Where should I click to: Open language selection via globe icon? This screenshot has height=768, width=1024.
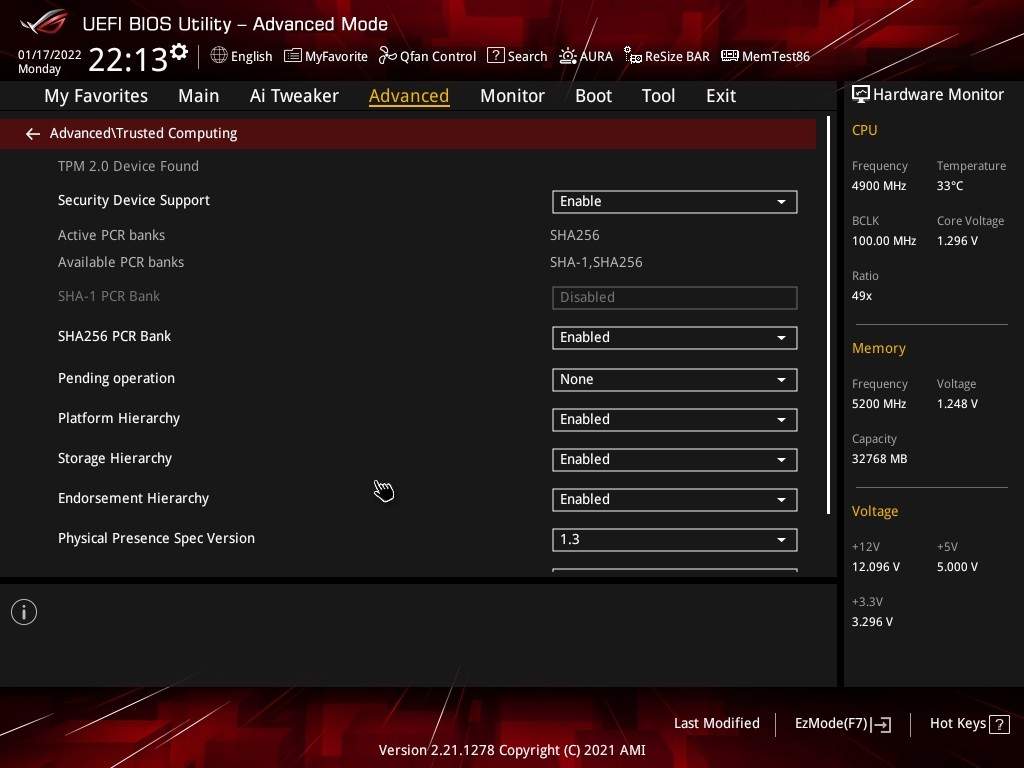219,56
